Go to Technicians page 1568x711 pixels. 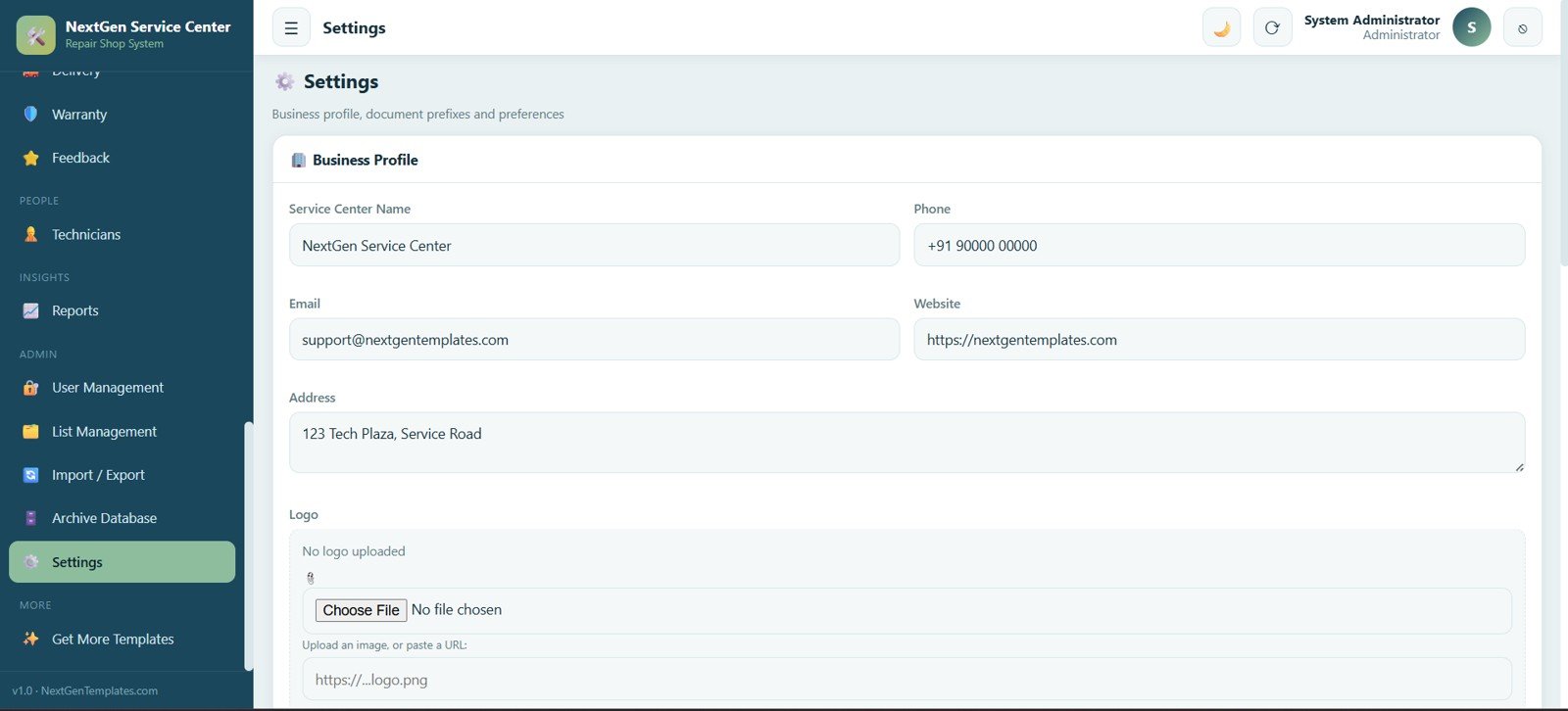pyautogui.click(x=122, y=235)
